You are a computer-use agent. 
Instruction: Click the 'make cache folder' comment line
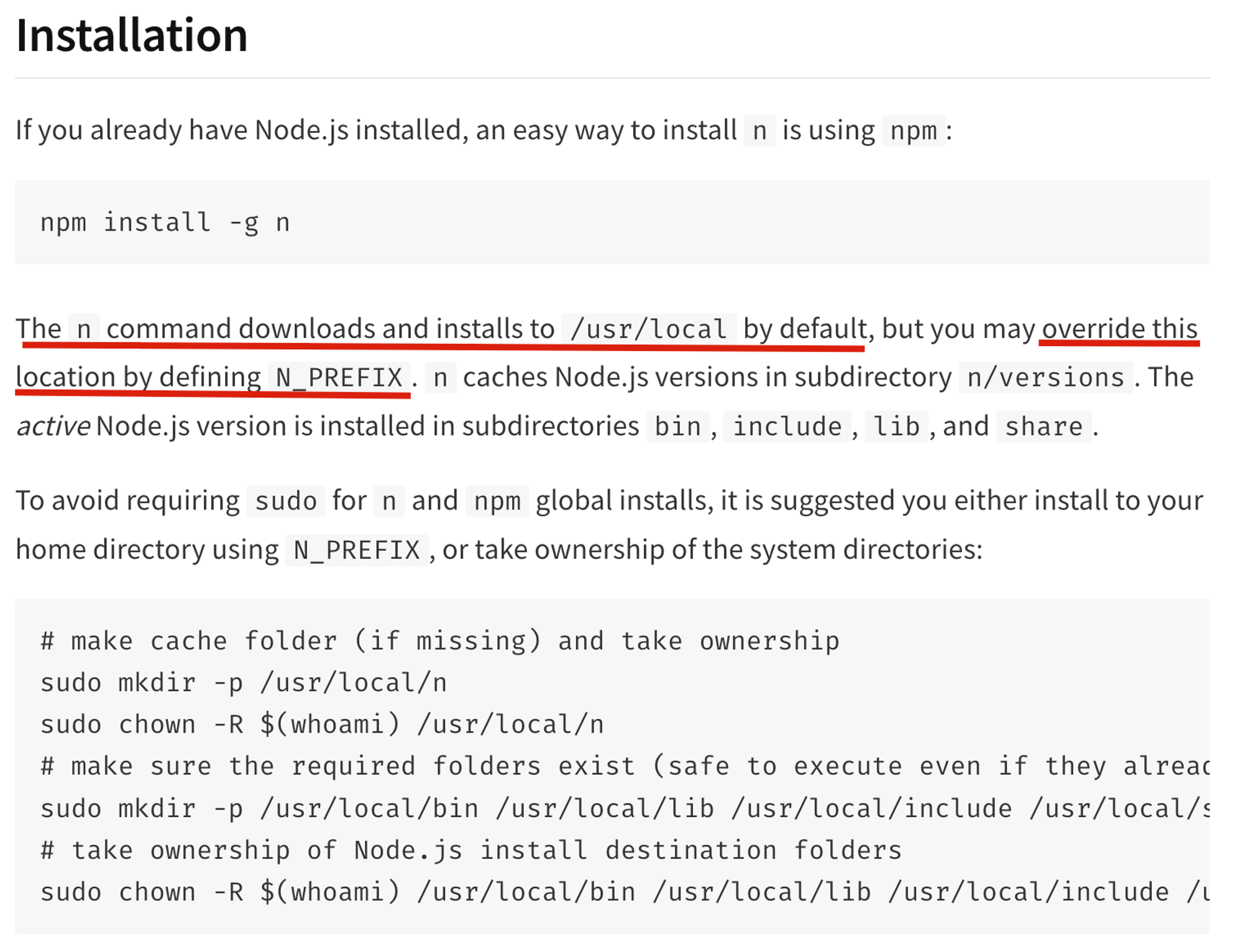440,641
